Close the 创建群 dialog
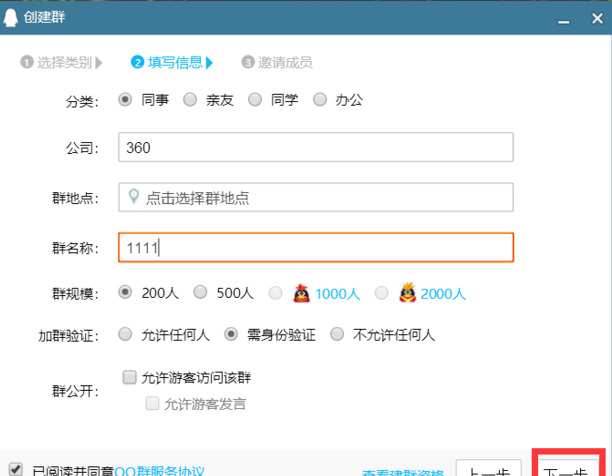Screen dimensions: 612x476 click(598, 18)
